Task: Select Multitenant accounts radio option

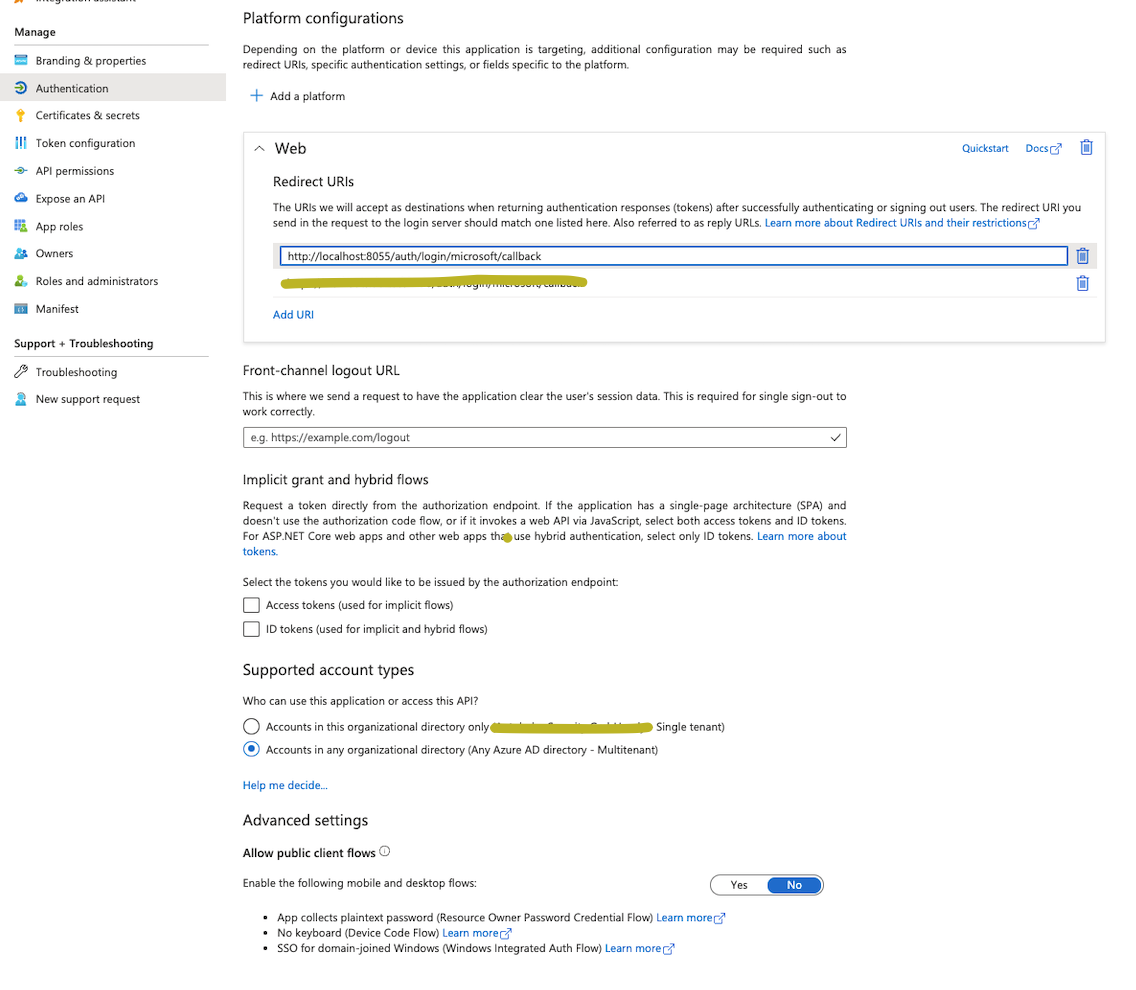Action: click(251, 749)
